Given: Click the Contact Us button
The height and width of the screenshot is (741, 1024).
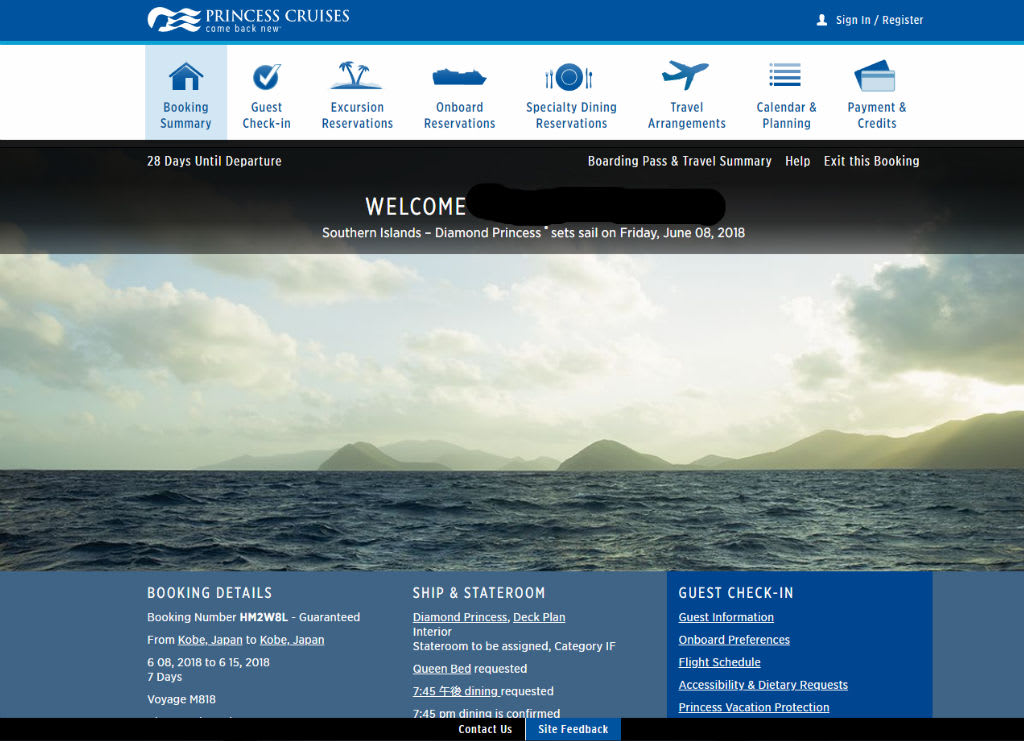Looking at the screenshot, I should [x=485, y=729].
